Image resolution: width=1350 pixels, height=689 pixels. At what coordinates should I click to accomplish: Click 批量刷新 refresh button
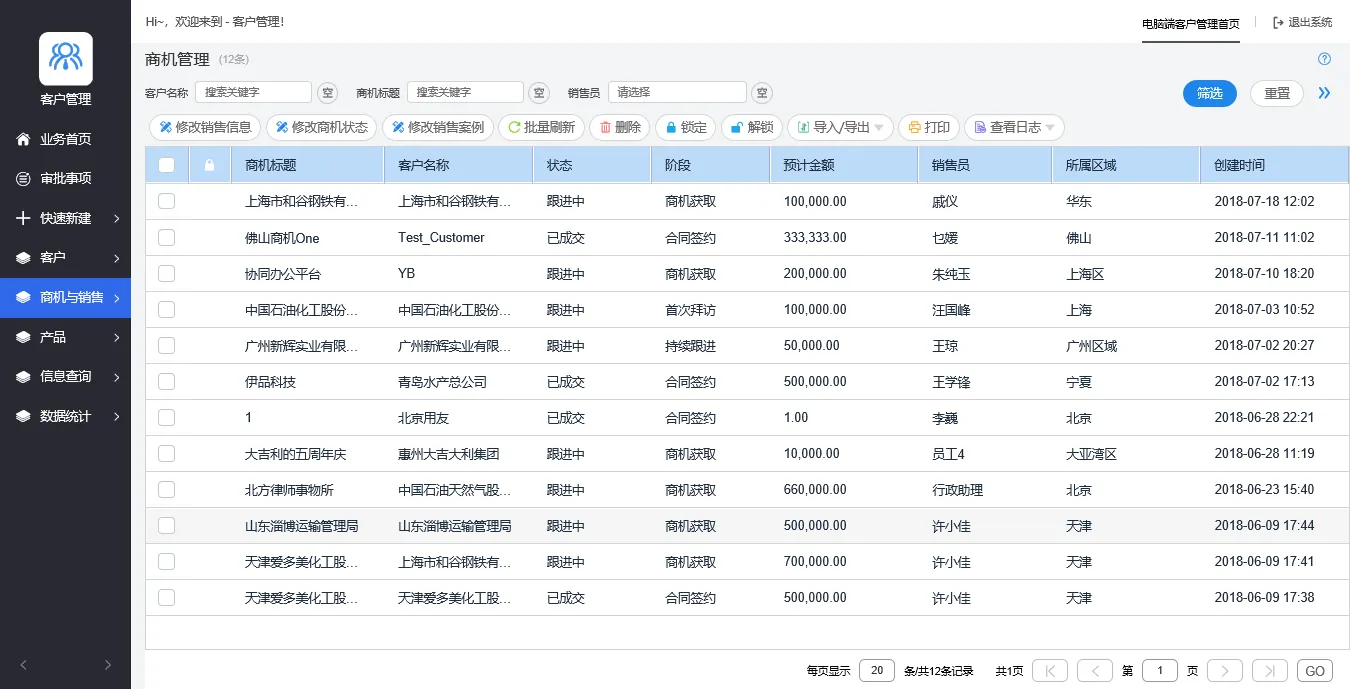541,127
